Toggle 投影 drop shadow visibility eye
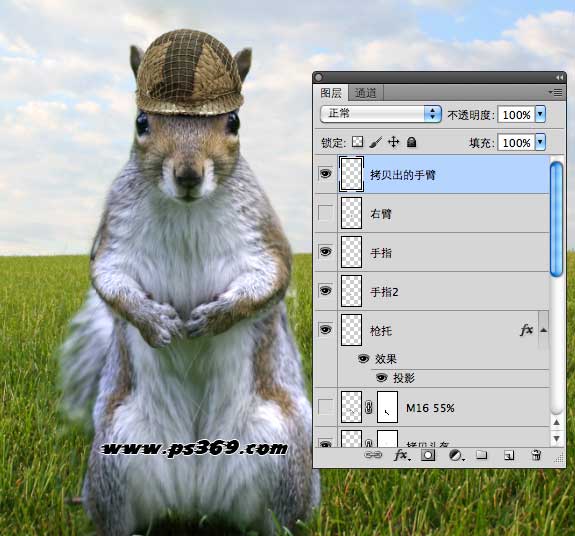 (381, 377)
